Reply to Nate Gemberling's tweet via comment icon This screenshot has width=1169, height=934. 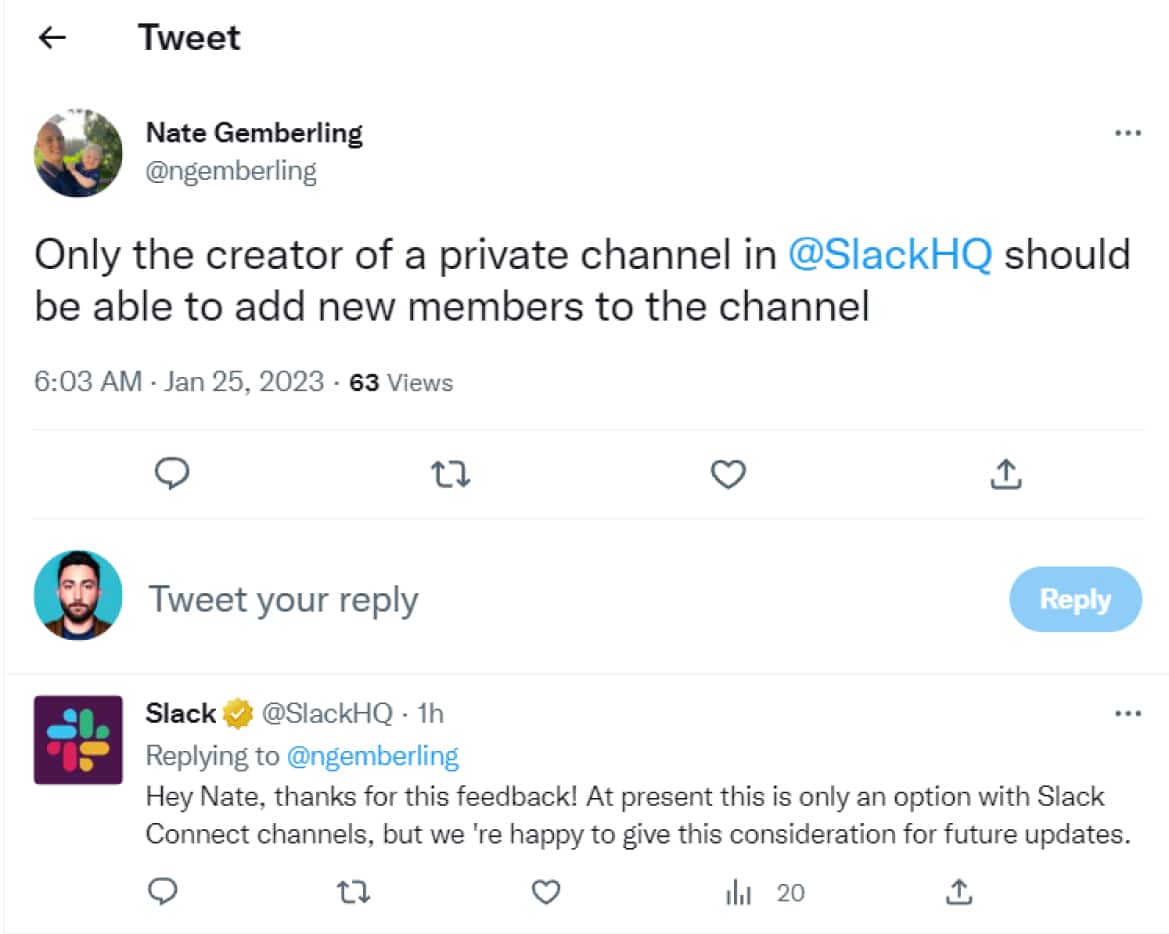click(173, 474)
